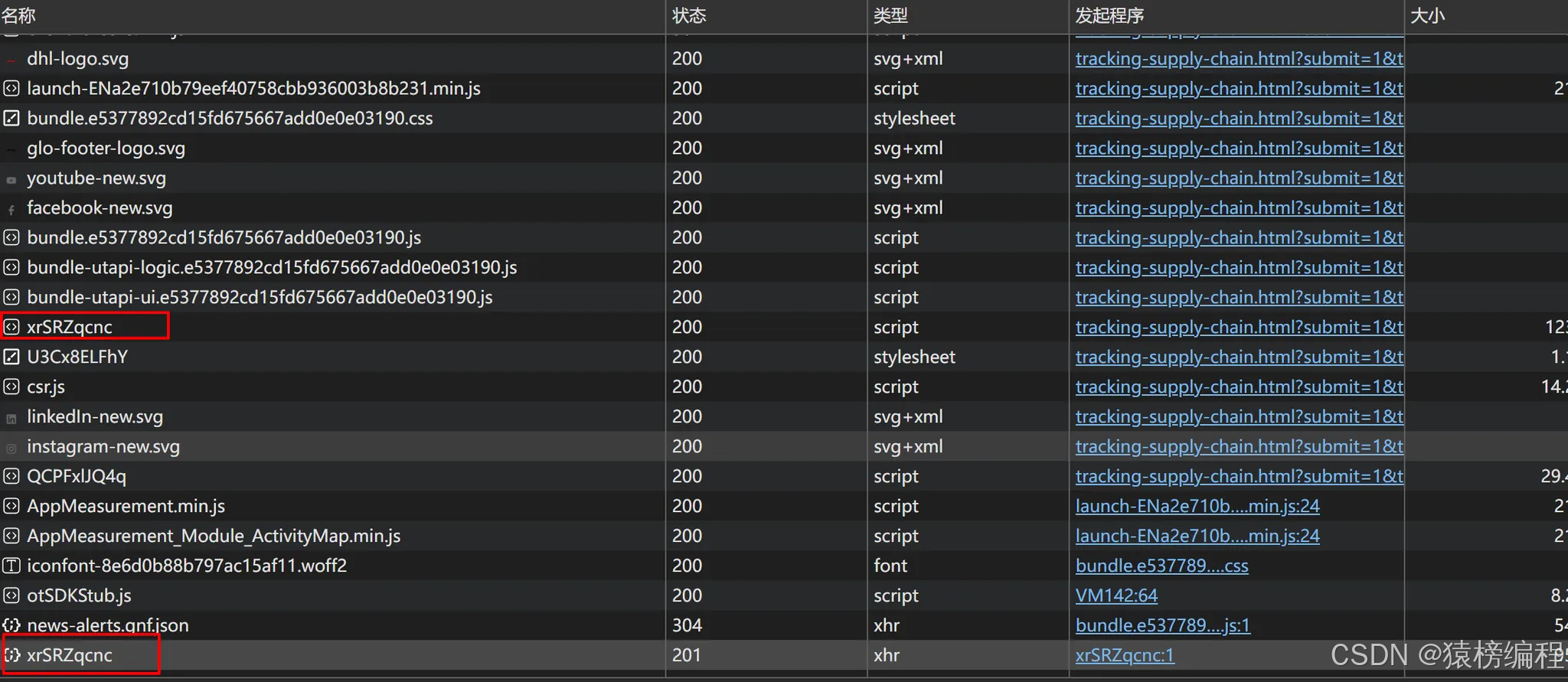Sort by the 大小 column header
Image resolution: width=1568 pixels, height=682 pixels.
coord(1427,15)
